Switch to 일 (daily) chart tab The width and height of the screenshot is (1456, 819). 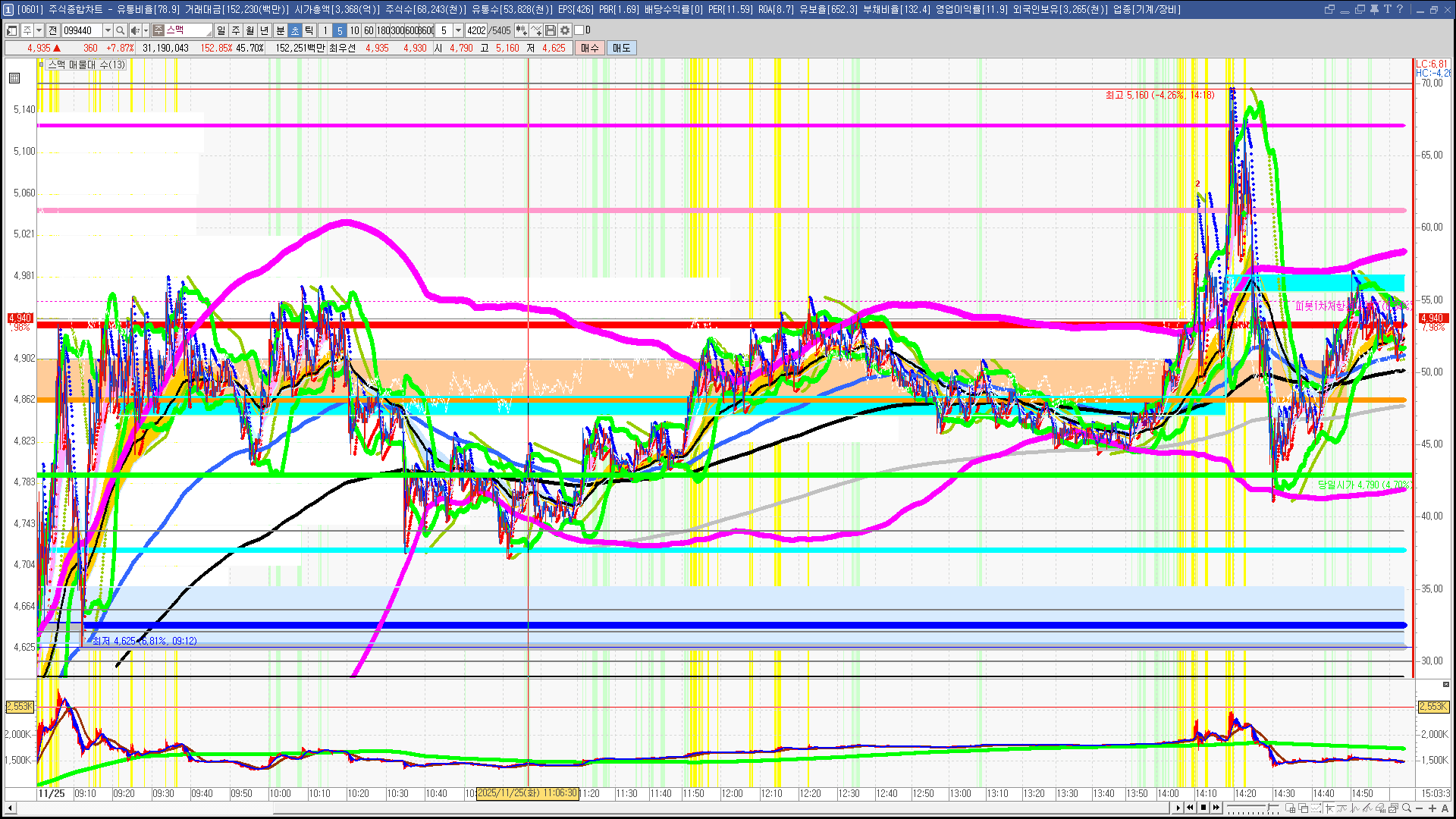221,30
